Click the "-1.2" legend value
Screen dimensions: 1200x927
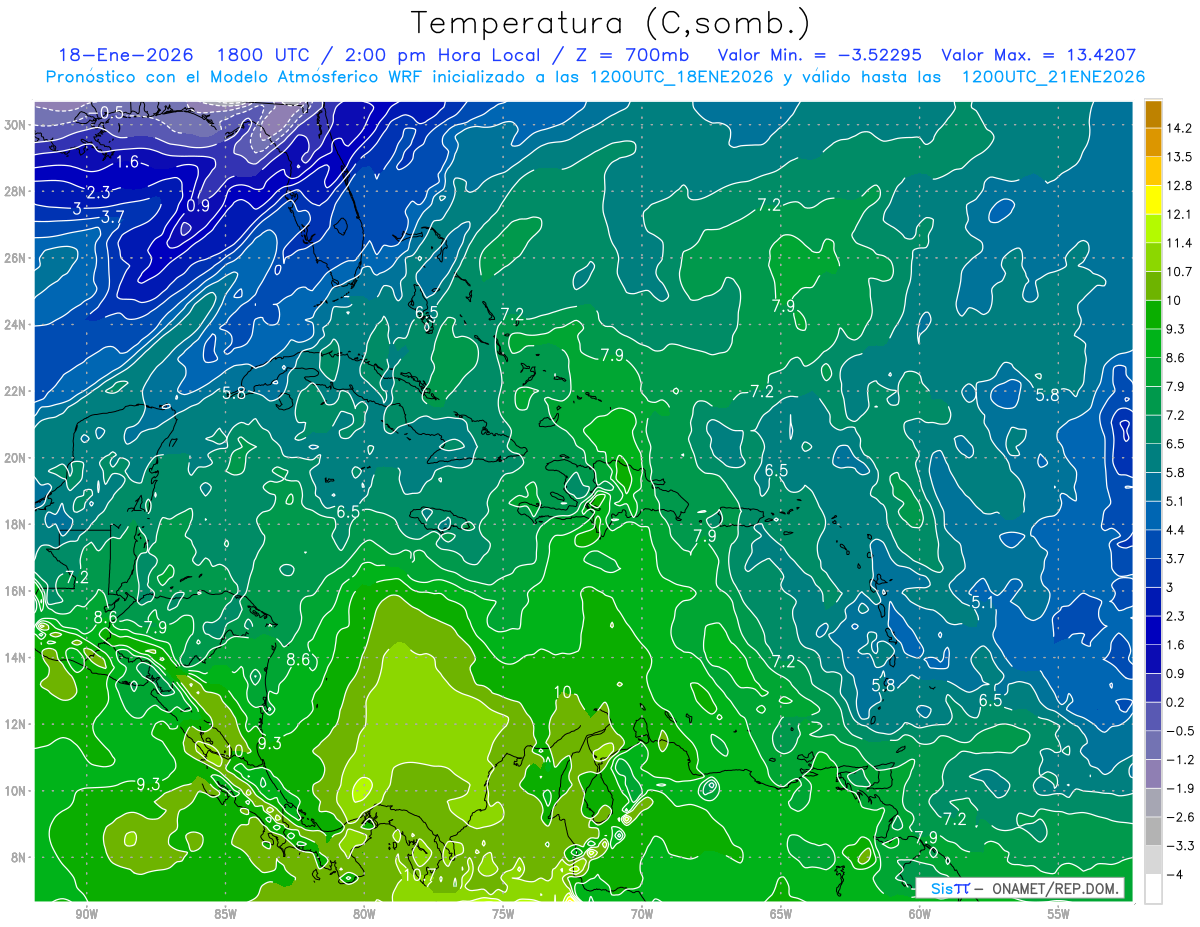click(x=1180, y=760)
